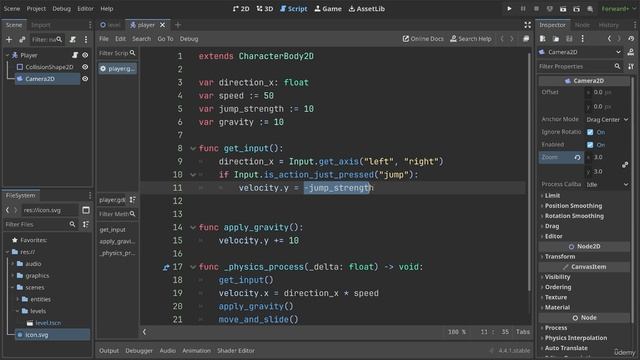Expand Limit section in Inspector
Screen dimensions: 640x360
click(x=552, y=196)
